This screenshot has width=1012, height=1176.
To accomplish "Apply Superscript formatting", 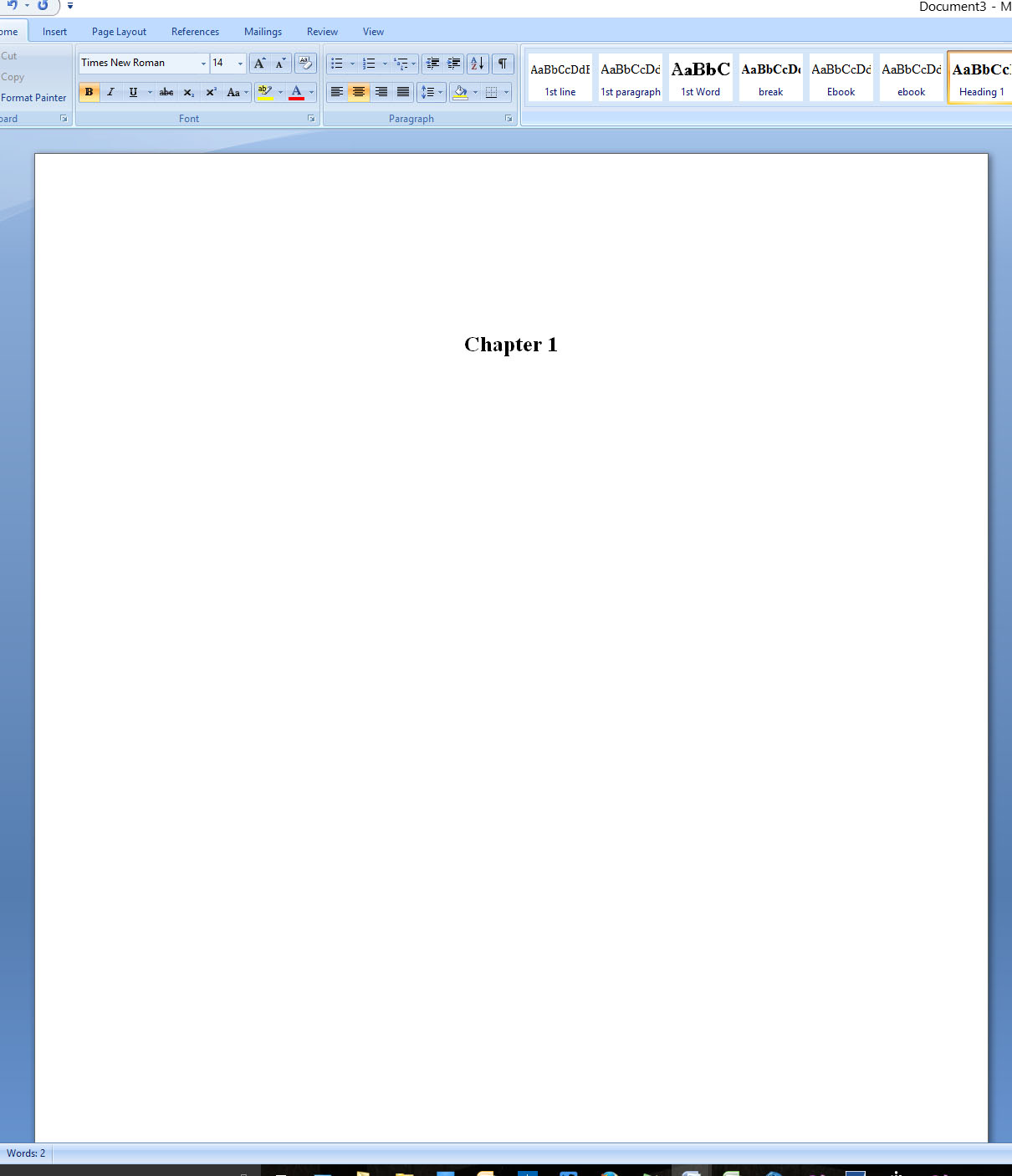I will coord(212,92).
